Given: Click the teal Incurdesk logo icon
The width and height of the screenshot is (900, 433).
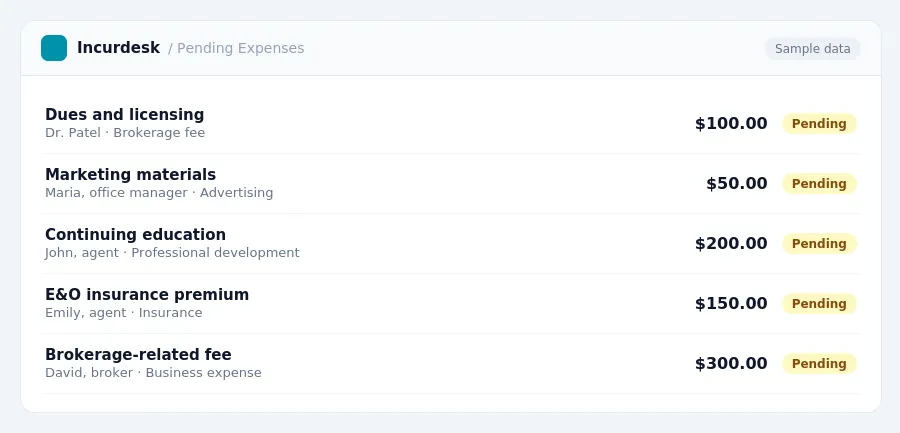Looking at the screenshot, I should pyautogui.click(x=54, y=48).
